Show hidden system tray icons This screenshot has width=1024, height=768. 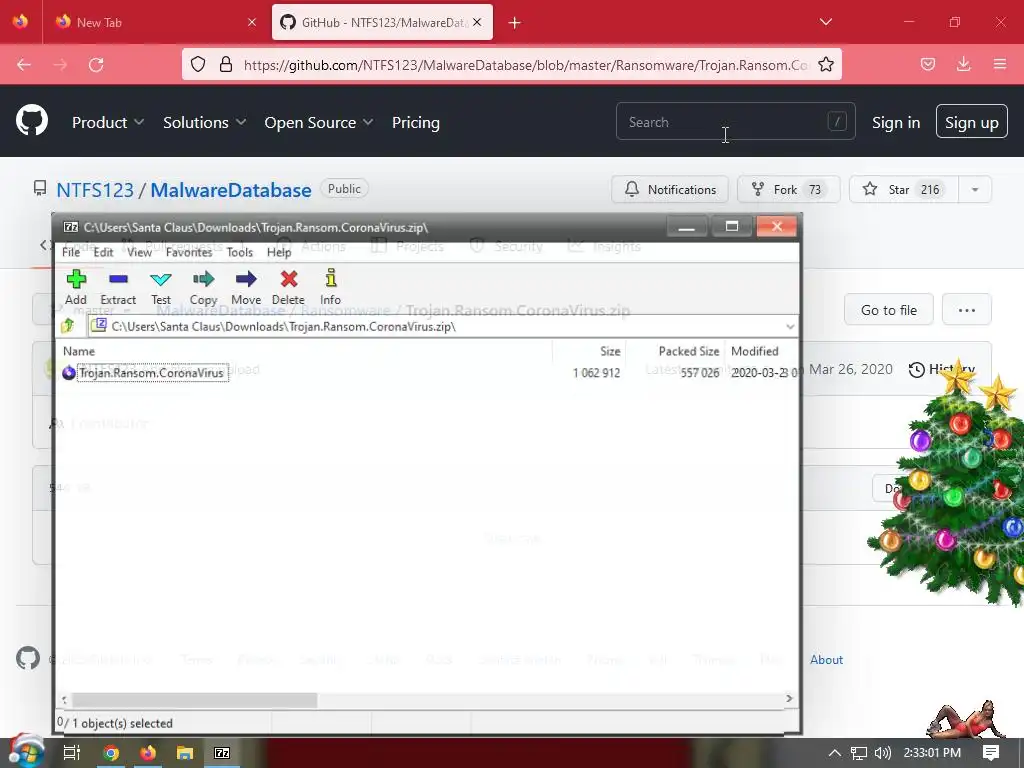[834, 753]
